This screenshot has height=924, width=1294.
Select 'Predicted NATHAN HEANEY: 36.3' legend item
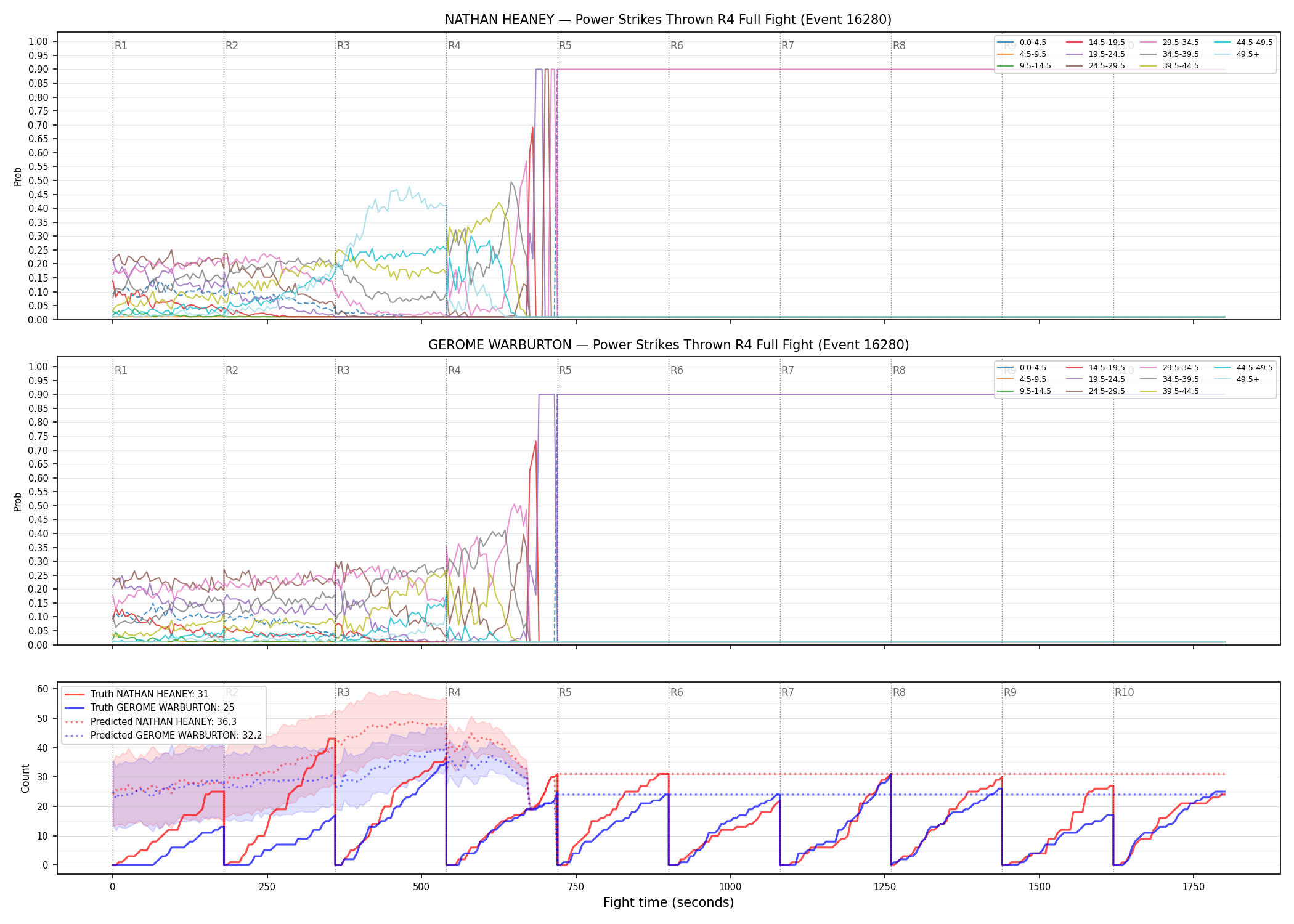[151, 722]
